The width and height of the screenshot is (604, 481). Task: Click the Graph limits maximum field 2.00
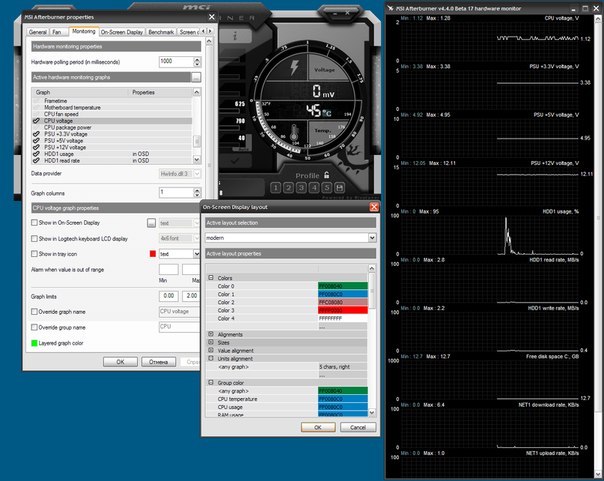pyautogui.click(x=191, y=296)
